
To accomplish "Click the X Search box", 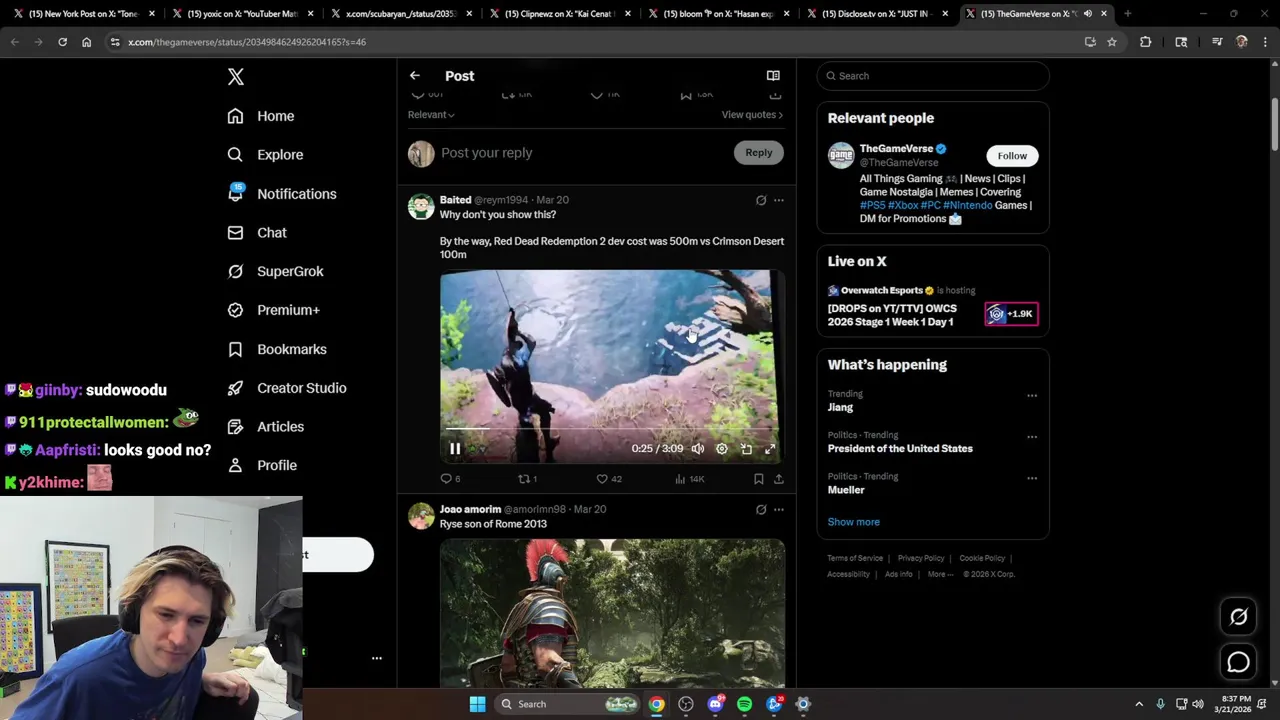I will coord(933,76).
